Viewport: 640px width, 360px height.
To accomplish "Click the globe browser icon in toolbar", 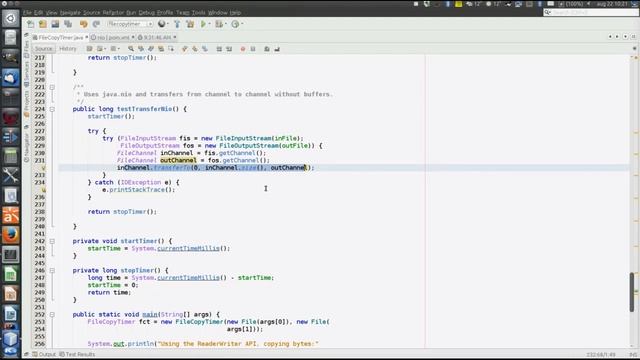I will pos(162,24).
